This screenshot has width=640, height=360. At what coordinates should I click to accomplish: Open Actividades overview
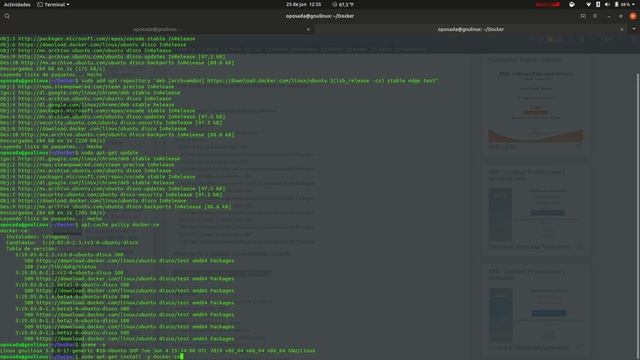[17, 4]
